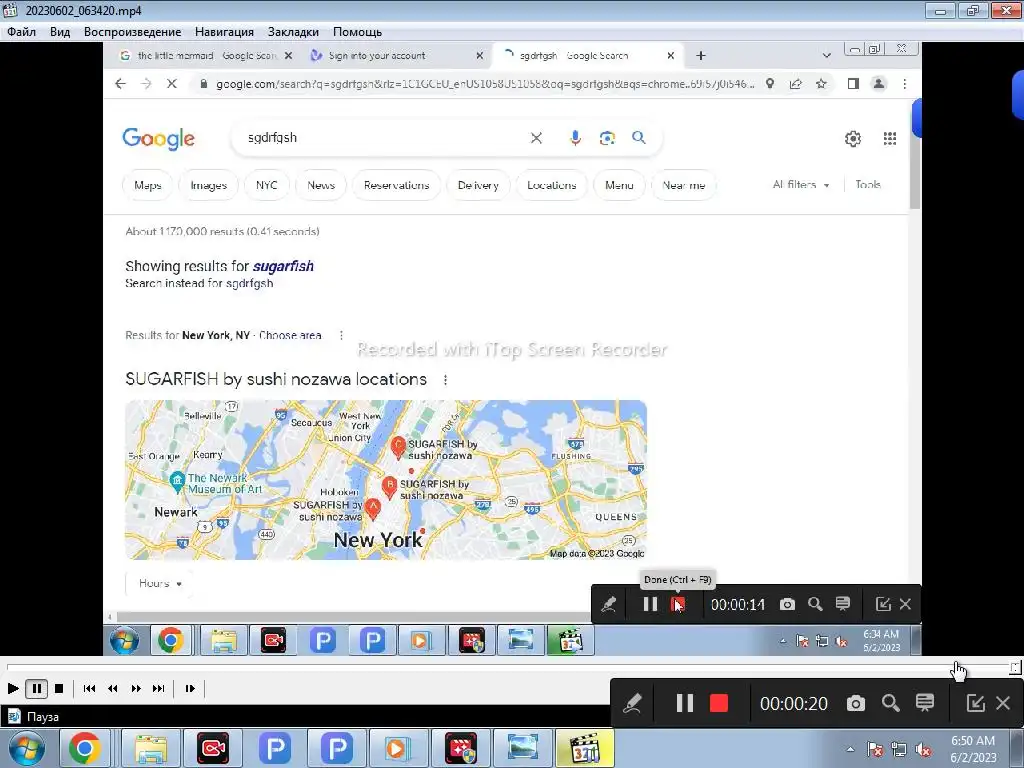Click the Google logo
The height and width of the screenshot is (768, 1024).
pos(159,138)
